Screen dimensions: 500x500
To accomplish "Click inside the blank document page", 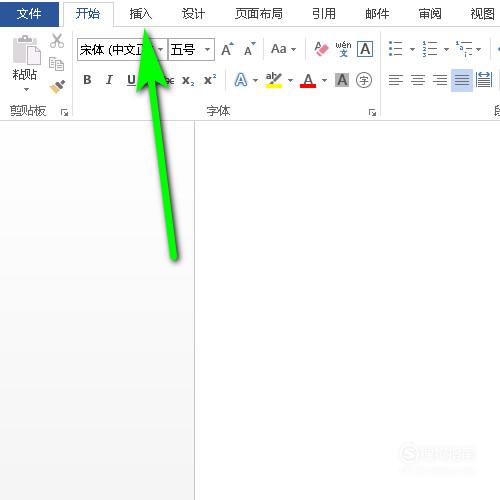I will pyautogui.click(x=347, y=310).
